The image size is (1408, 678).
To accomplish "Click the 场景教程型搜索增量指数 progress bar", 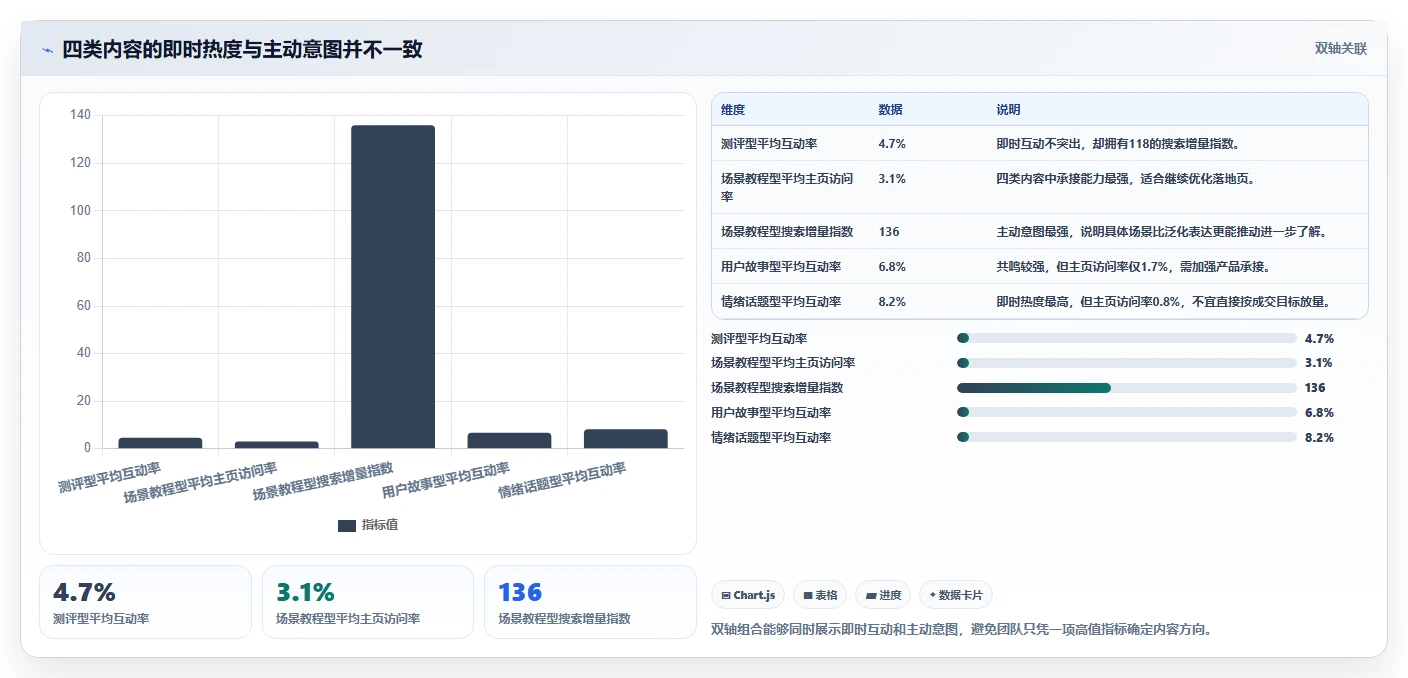I will click(x=1127, y=388).
